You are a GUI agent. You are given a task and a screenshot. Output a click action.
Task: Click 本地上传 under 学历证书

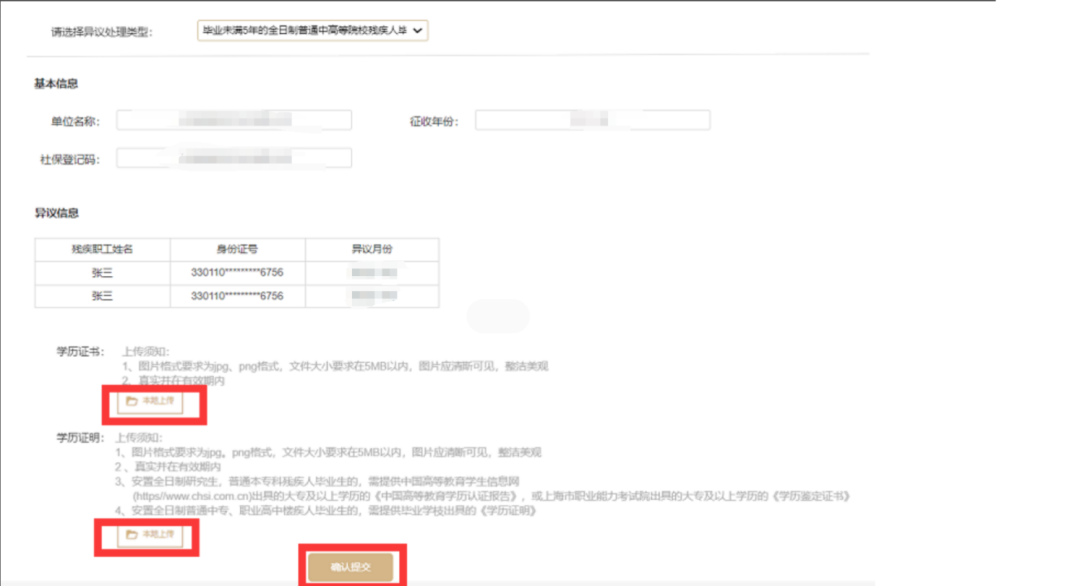click(x=150, y=401)
